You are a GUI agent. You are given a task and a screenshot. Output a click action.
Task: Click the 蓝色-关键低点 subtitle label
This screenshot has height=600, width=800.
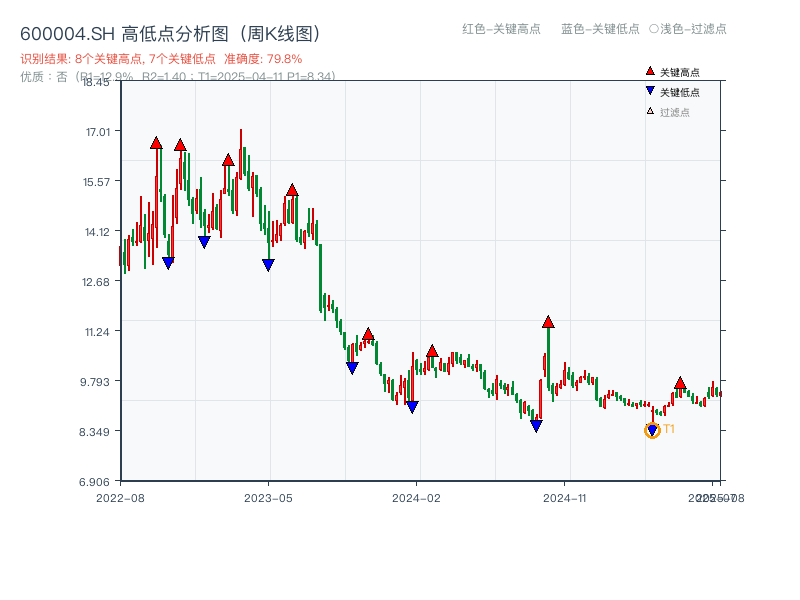[x=600, y=29]
